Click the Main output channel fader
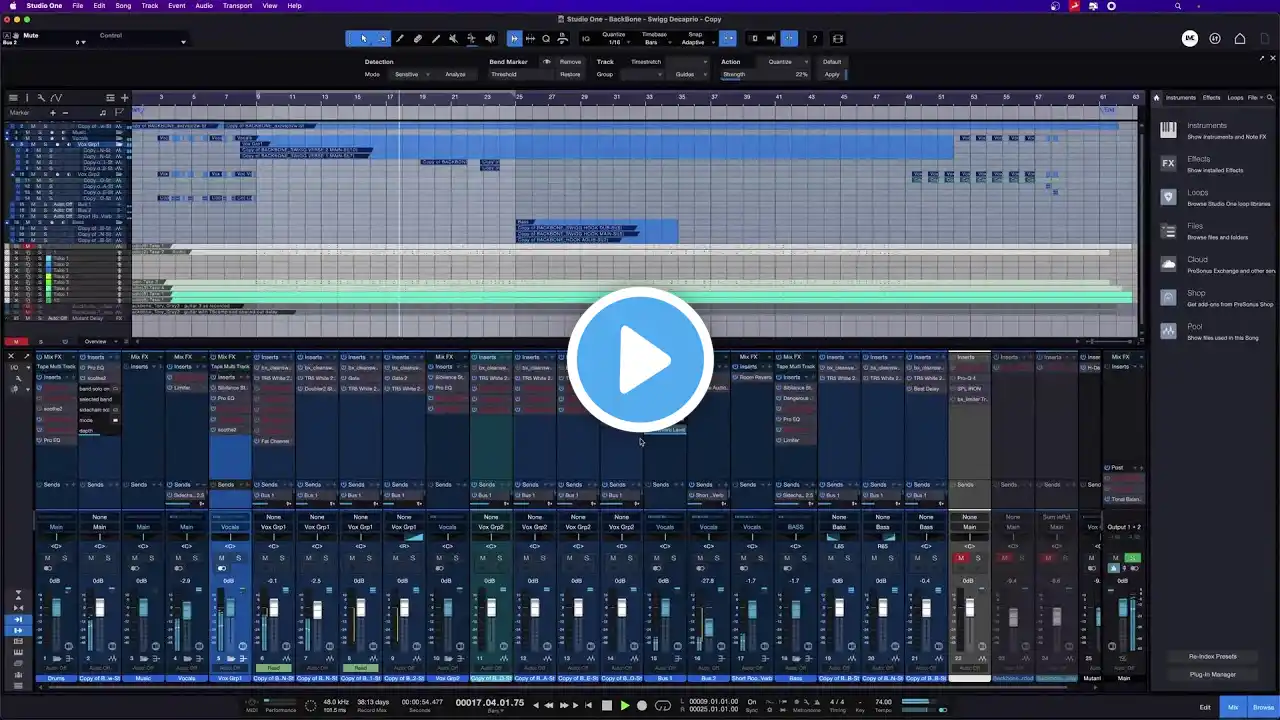The height and width of the screenshot is (720, 1280). [1123, 606]
